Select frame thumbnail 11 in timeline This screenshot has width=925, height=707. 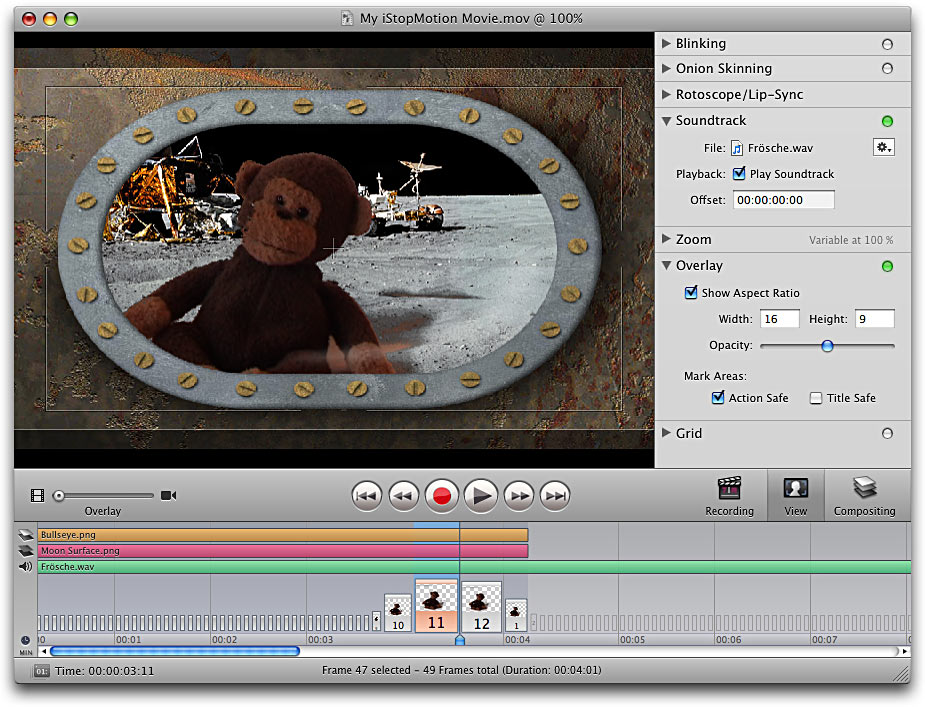click(x=436, y=606)
